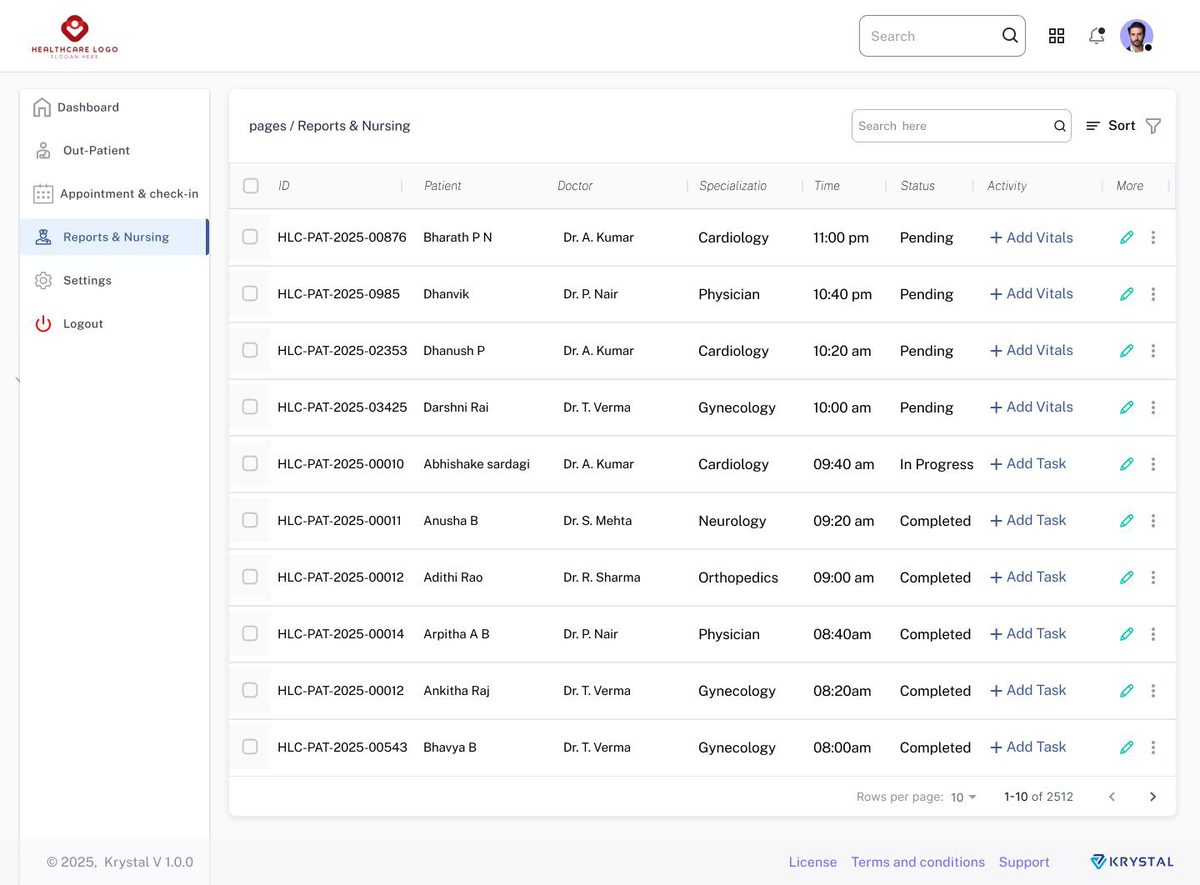Image resolution: width=1200 pixels, height=885 pixels.
Task: Open notifications bell icon
Action: [1097, 36]
